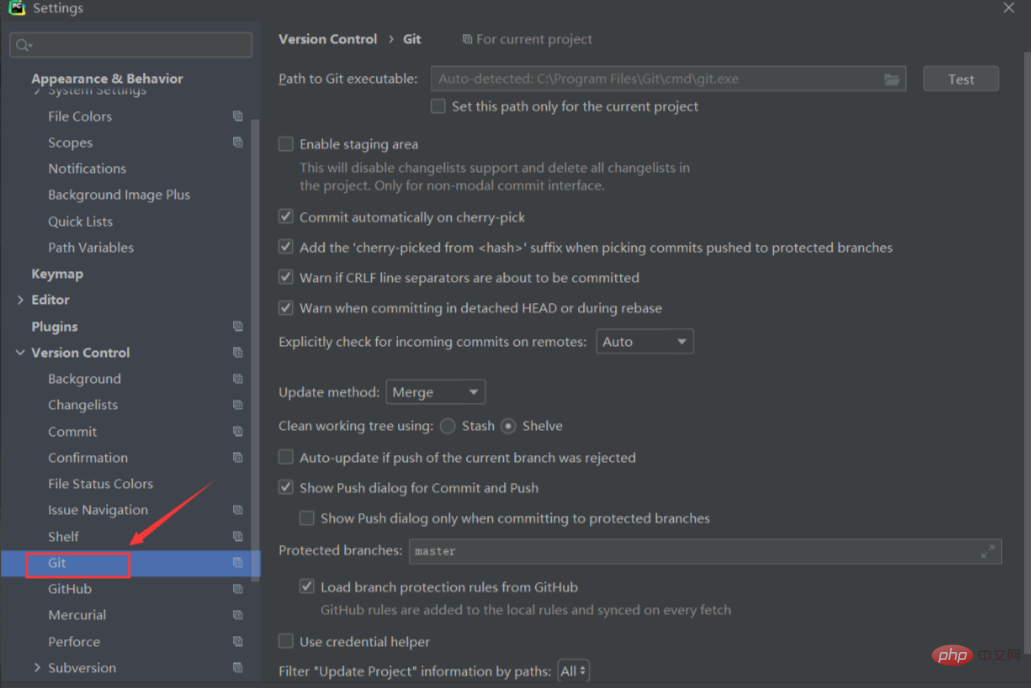Viewport: 1031px width, 688px height.
Task: Enable the staging area checkbox
Action: 286,144
